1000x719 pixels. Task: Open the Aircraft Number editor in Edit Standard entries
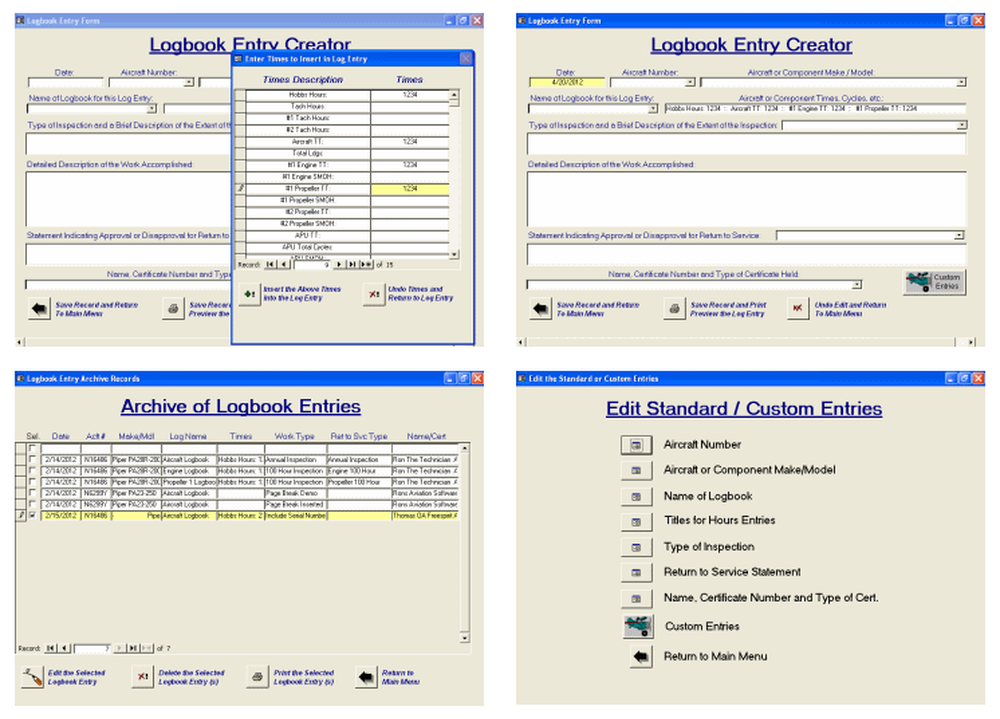(636, 445)
